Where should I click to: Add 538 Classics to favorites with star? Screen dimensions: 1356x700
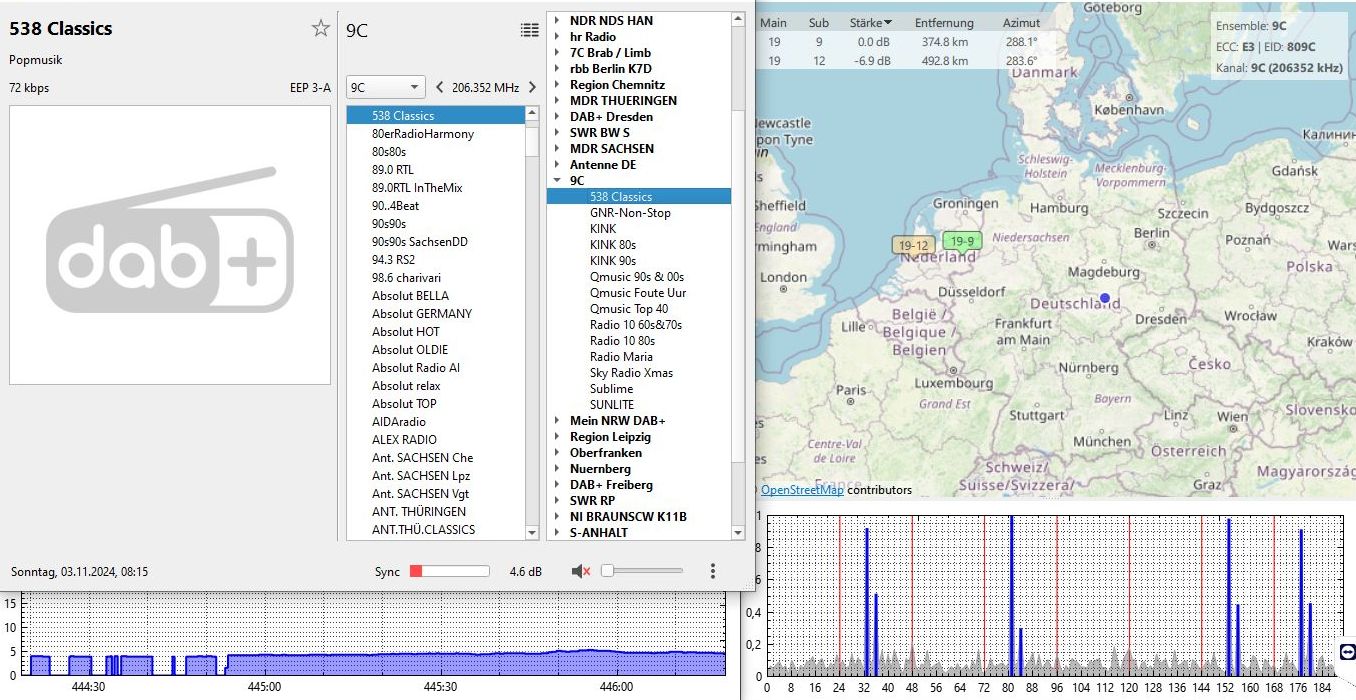pyautogui.click(x=320, y=28)
